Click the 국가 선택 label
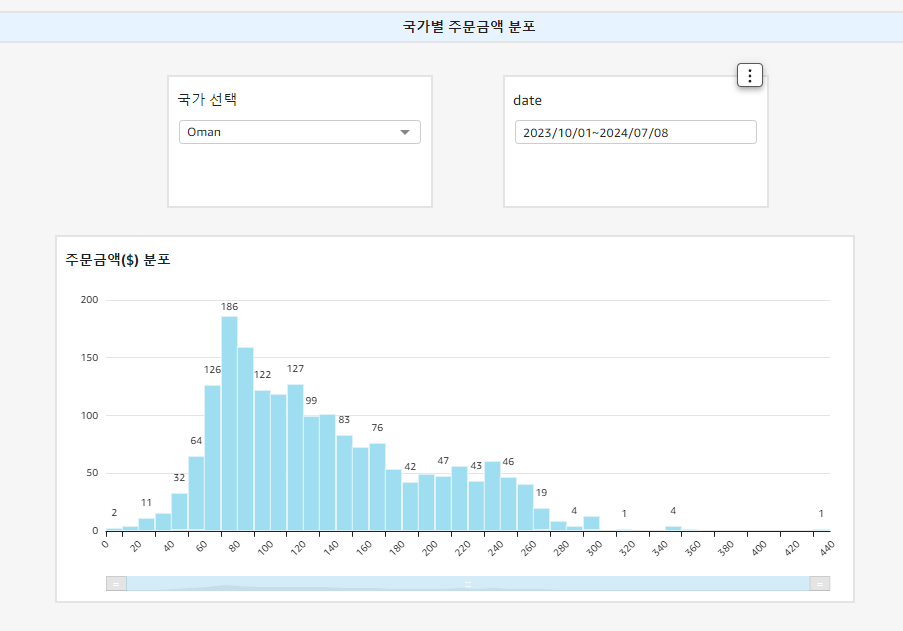 coord(207,99)
